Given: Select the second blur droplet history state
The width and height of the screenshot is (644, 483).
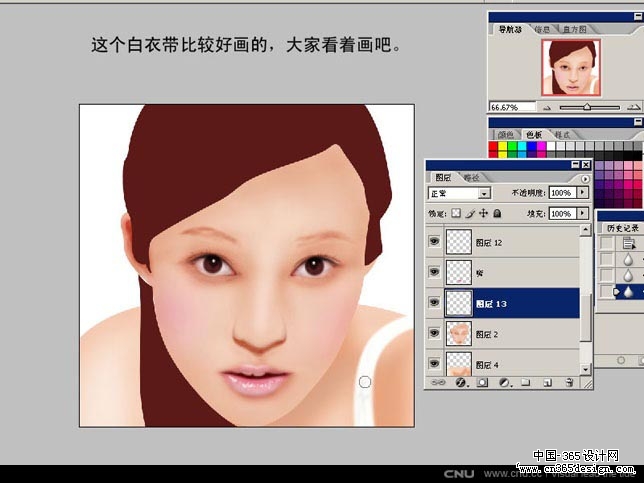Looking at the screenshot, I should click(x=628, y=276).
